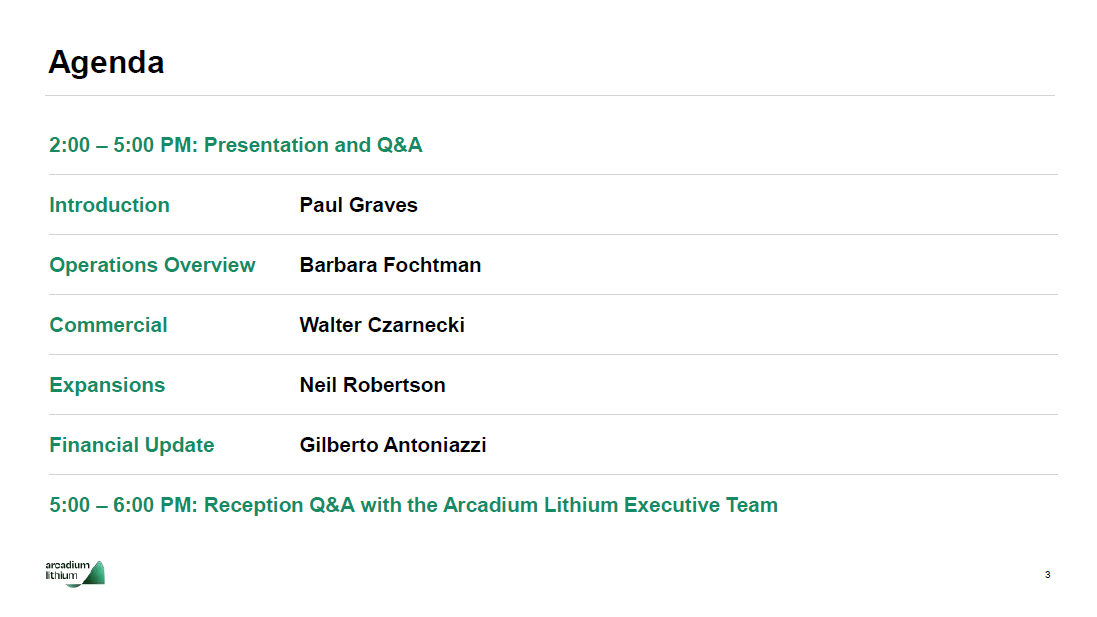Click the horizontal rule below the Agenda title
The image size is (1097, 617).
point(550,96)
